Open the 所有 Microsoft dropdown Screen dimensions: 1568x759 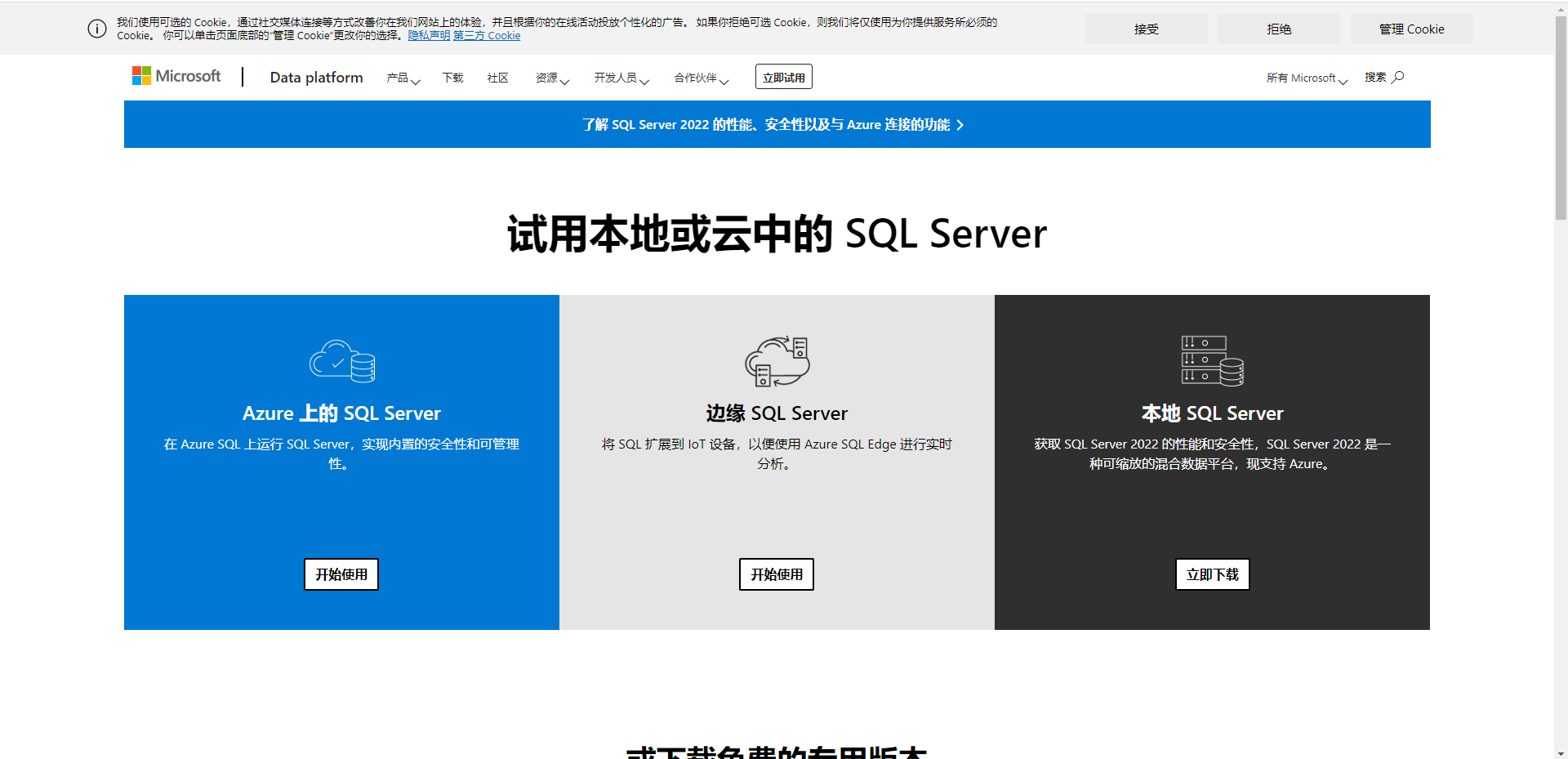tap(1307, 78)
